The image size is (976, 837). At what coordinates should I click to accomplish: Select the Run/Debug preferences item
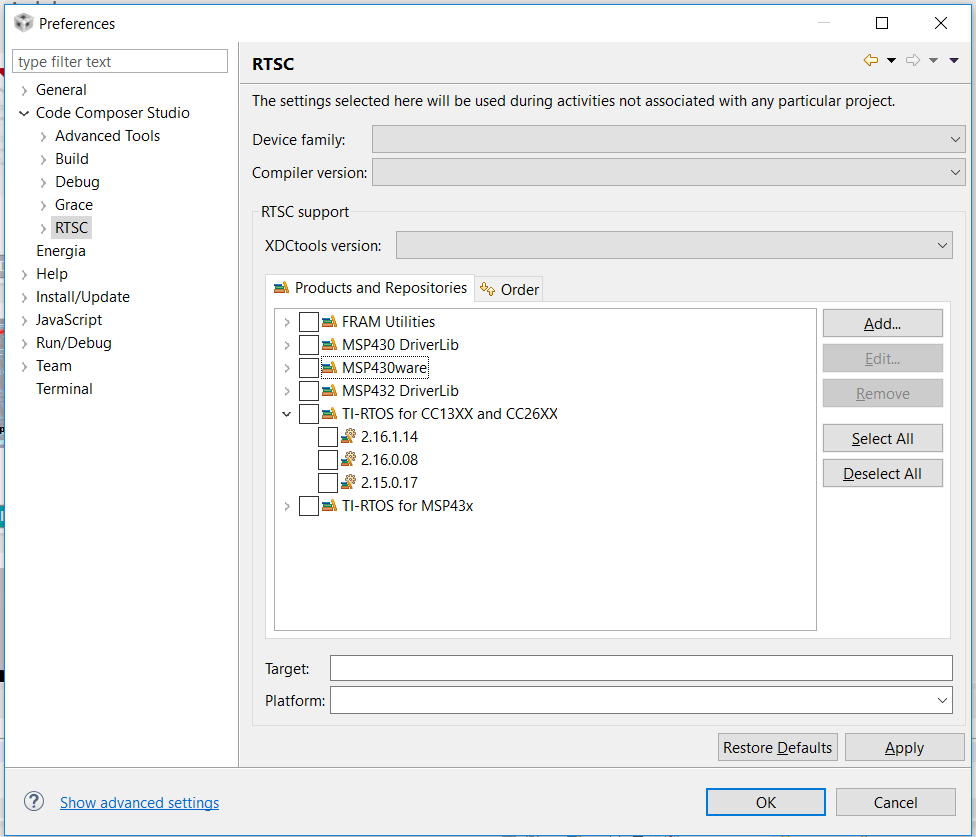coord(73,343)
